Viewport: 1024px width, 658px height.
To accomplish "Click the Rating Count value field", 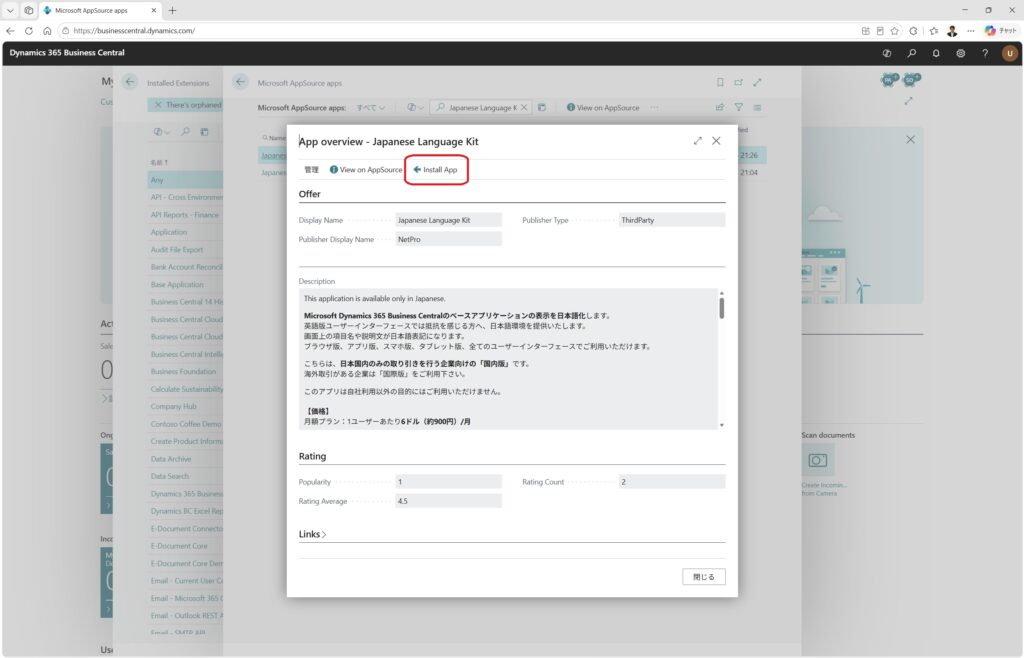I will click(672, 482).
